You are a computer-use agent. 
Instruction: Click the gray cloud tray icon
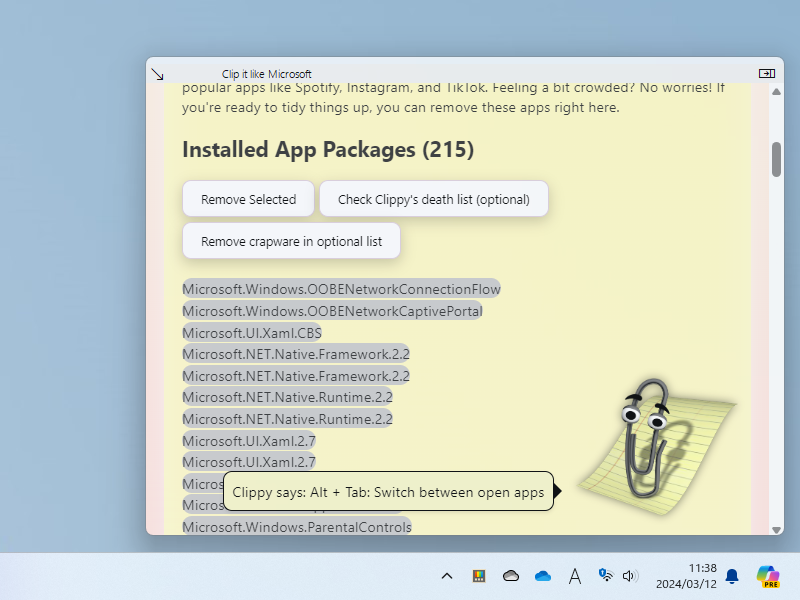[x=511, y=576]
